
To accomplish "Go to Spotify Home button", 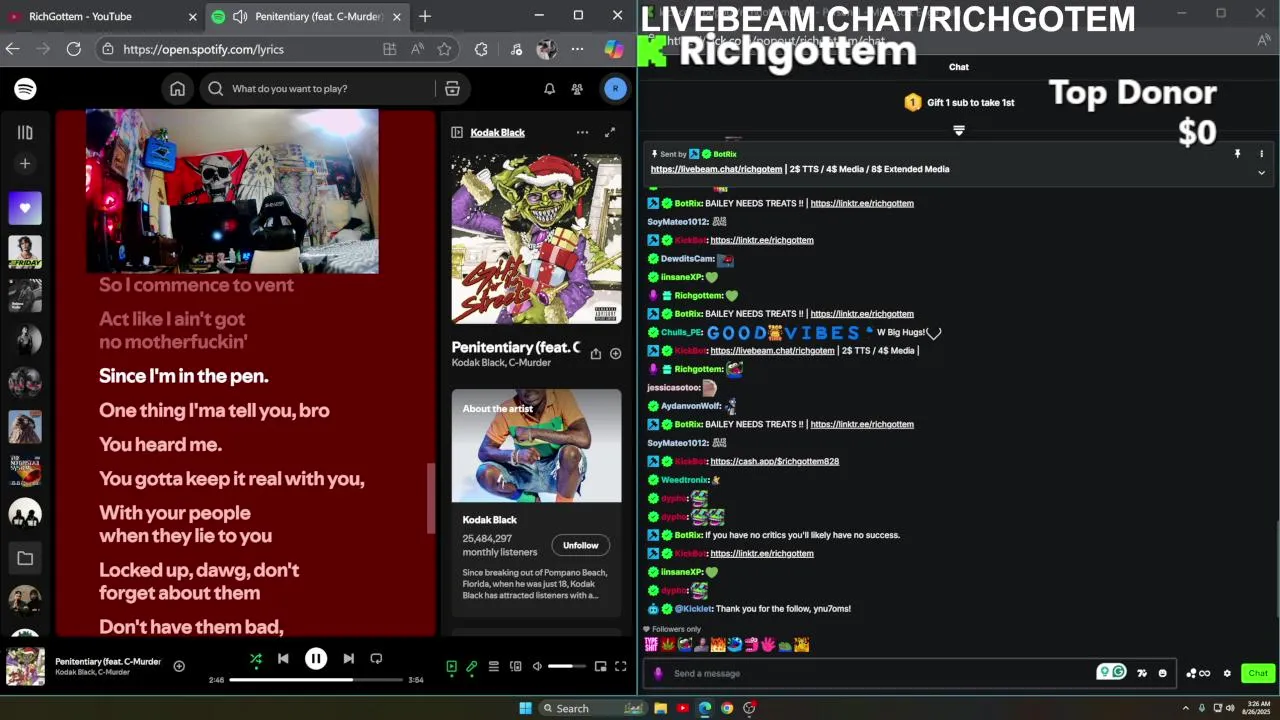I will coord(177,89).
